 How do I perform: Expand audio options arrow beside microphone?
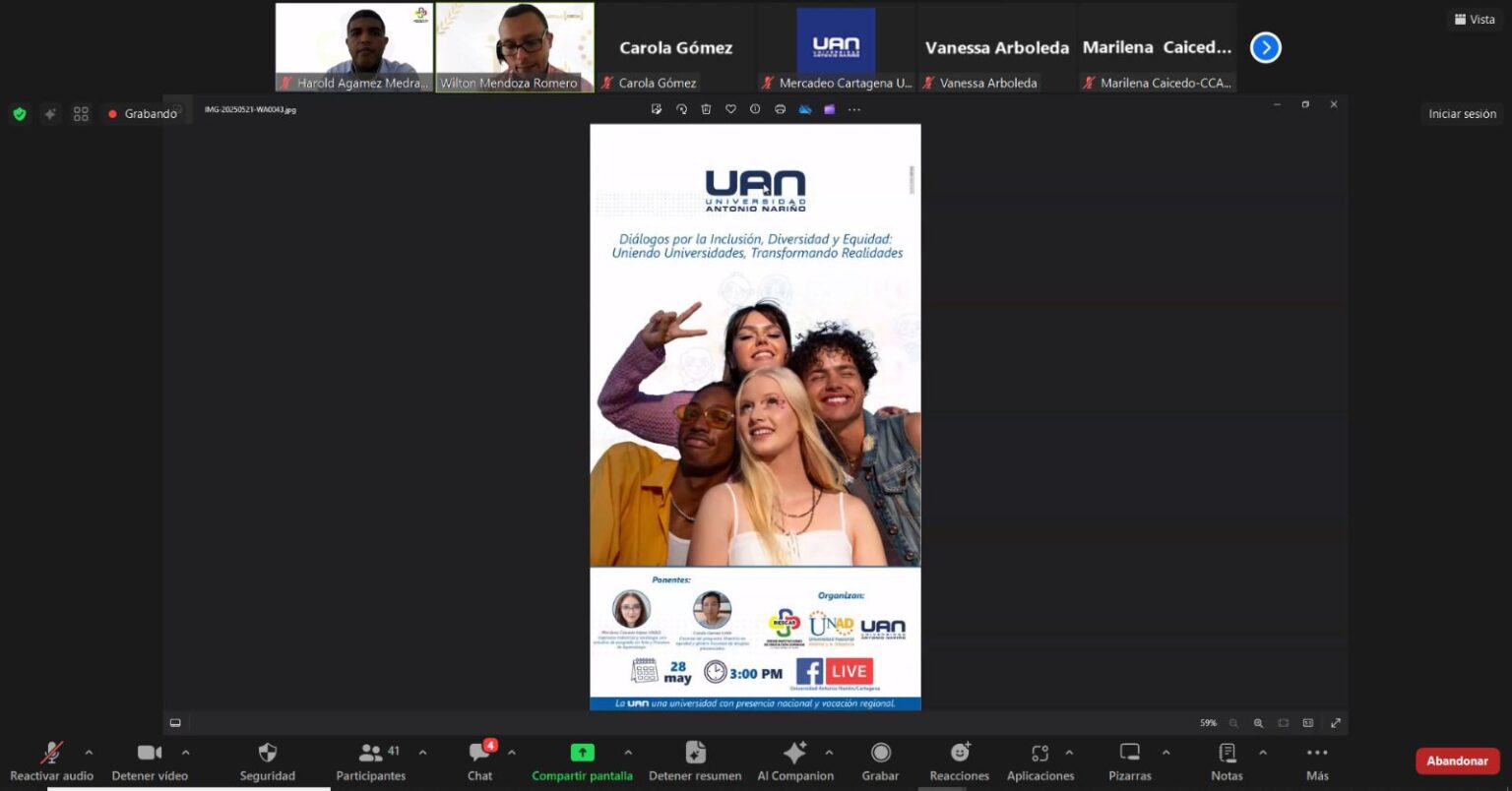(x=89, y=753)
